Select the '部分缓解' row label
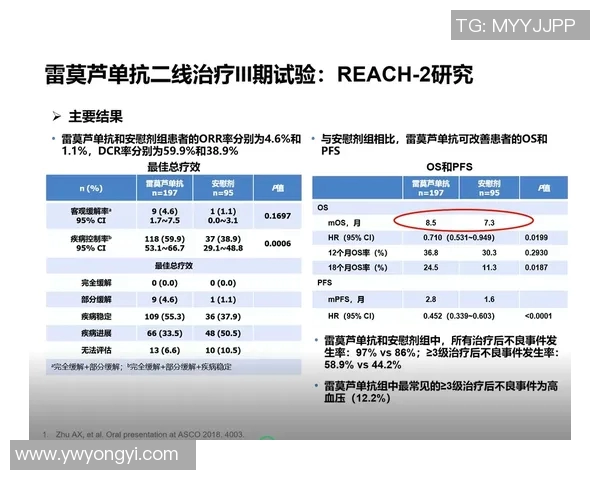600x480 pixels. (x=96, y=299)
